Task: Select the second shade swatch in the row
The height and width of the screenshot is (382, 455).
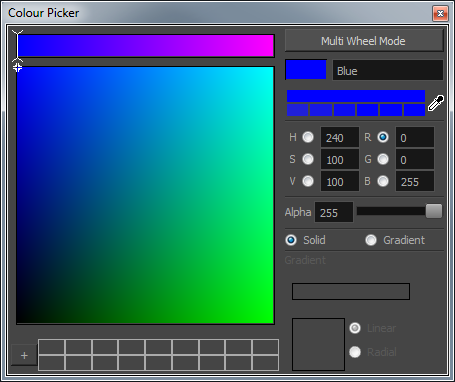Action: (x=321, y=110)
